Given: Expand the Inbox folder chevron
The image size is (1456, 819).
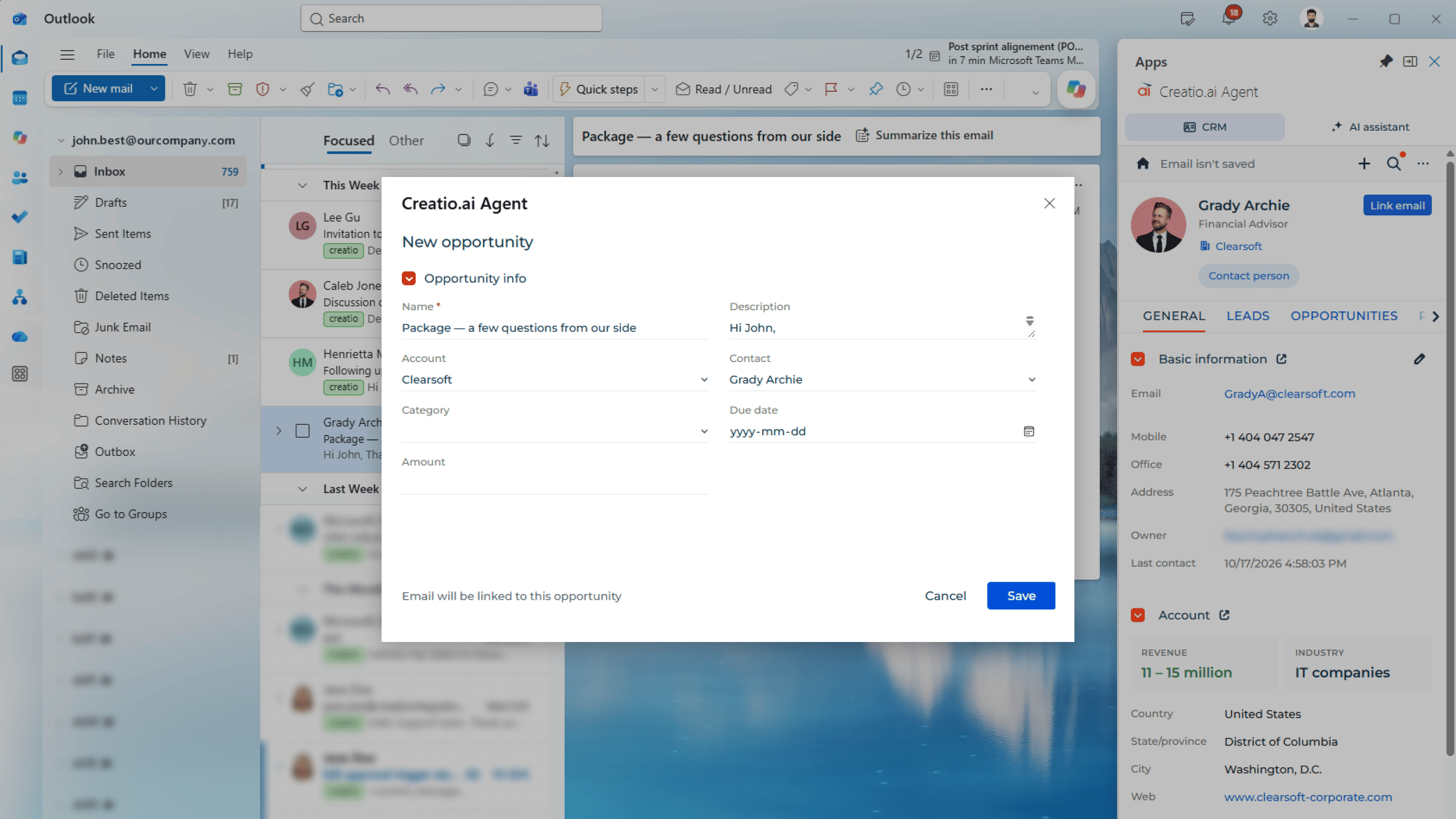Looking at the screenshot, I should (60, 171).
